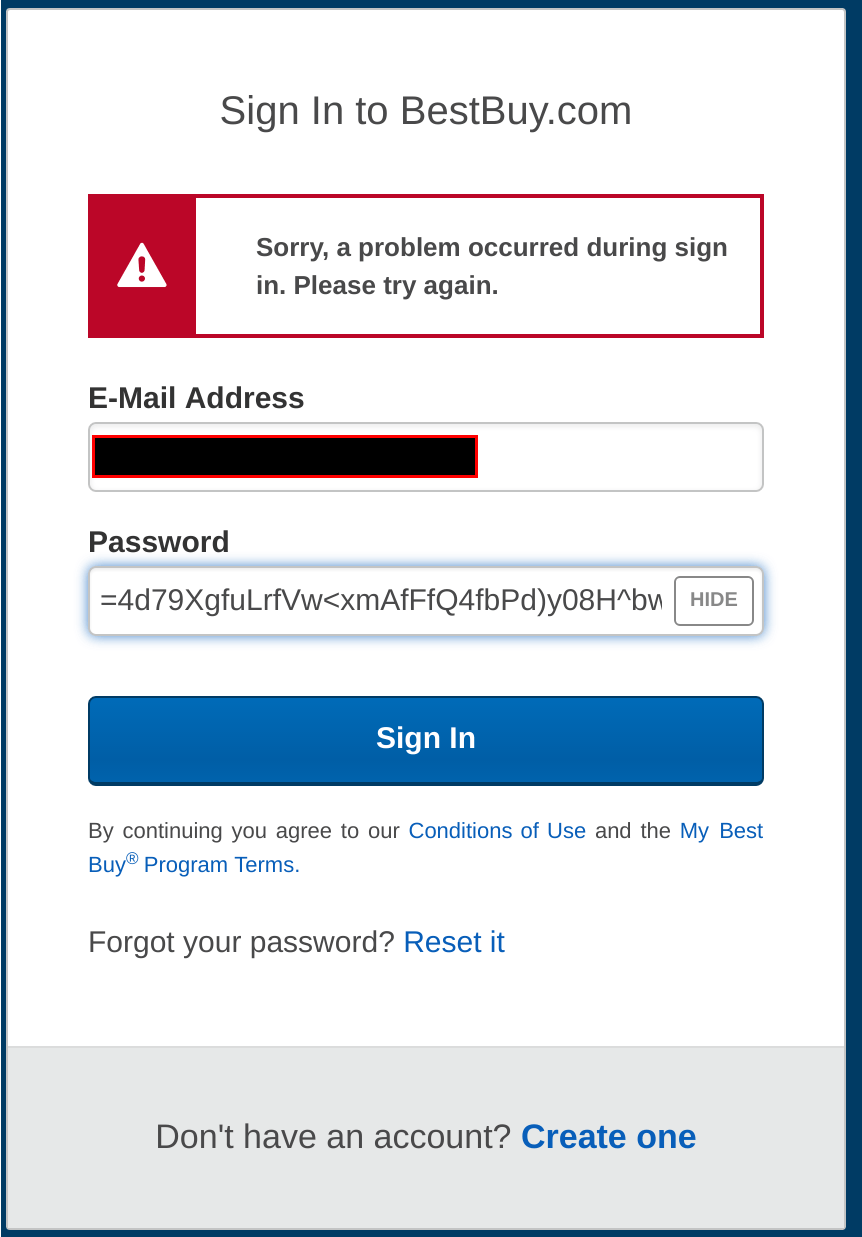The width and height of the screenshot is (862, 1237).
Task: Click the blacked-out email address text
Action: (285, 457)
